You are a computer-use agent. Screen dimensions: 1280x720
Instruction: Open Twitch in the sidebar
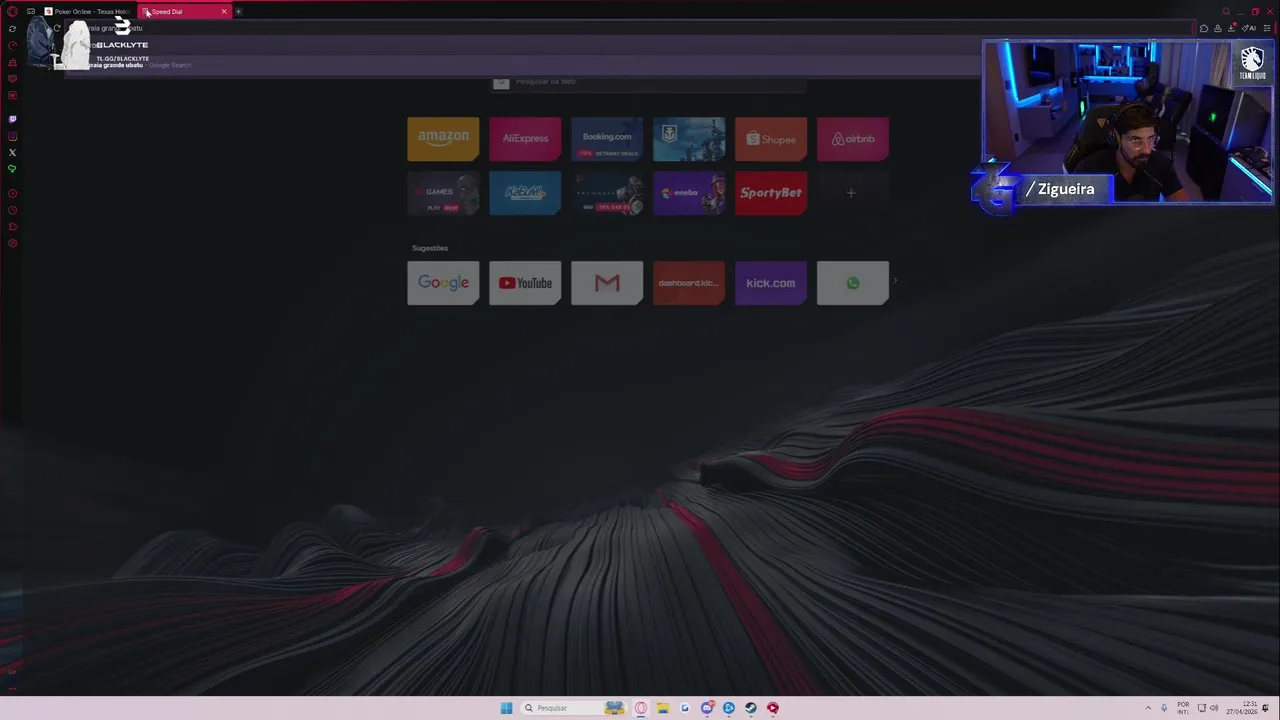click(x=12, y=119)
